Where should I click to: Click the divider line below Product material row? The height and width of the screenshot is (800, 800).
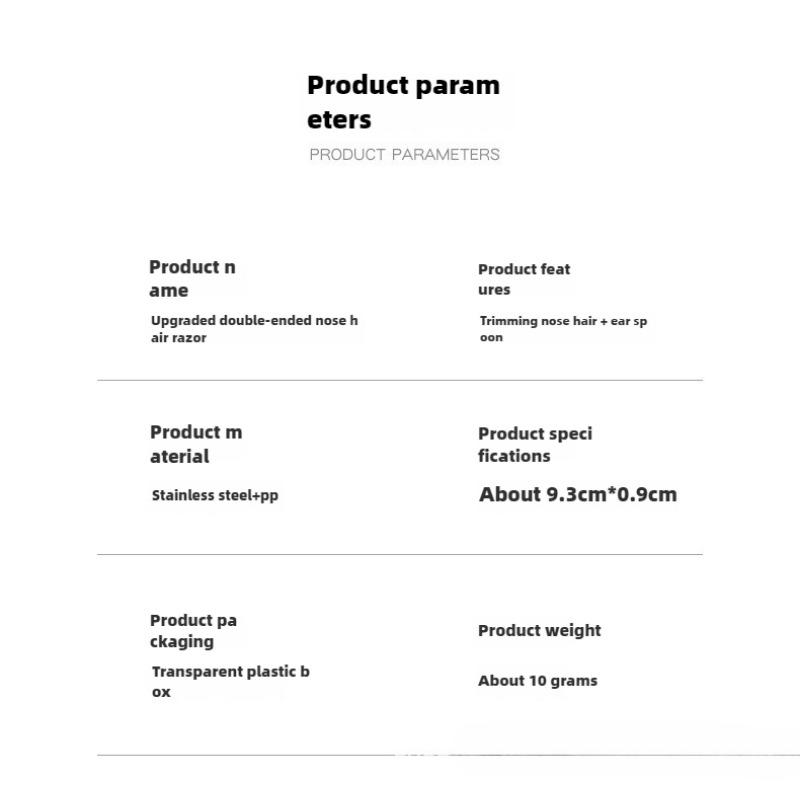pos(400,554)
